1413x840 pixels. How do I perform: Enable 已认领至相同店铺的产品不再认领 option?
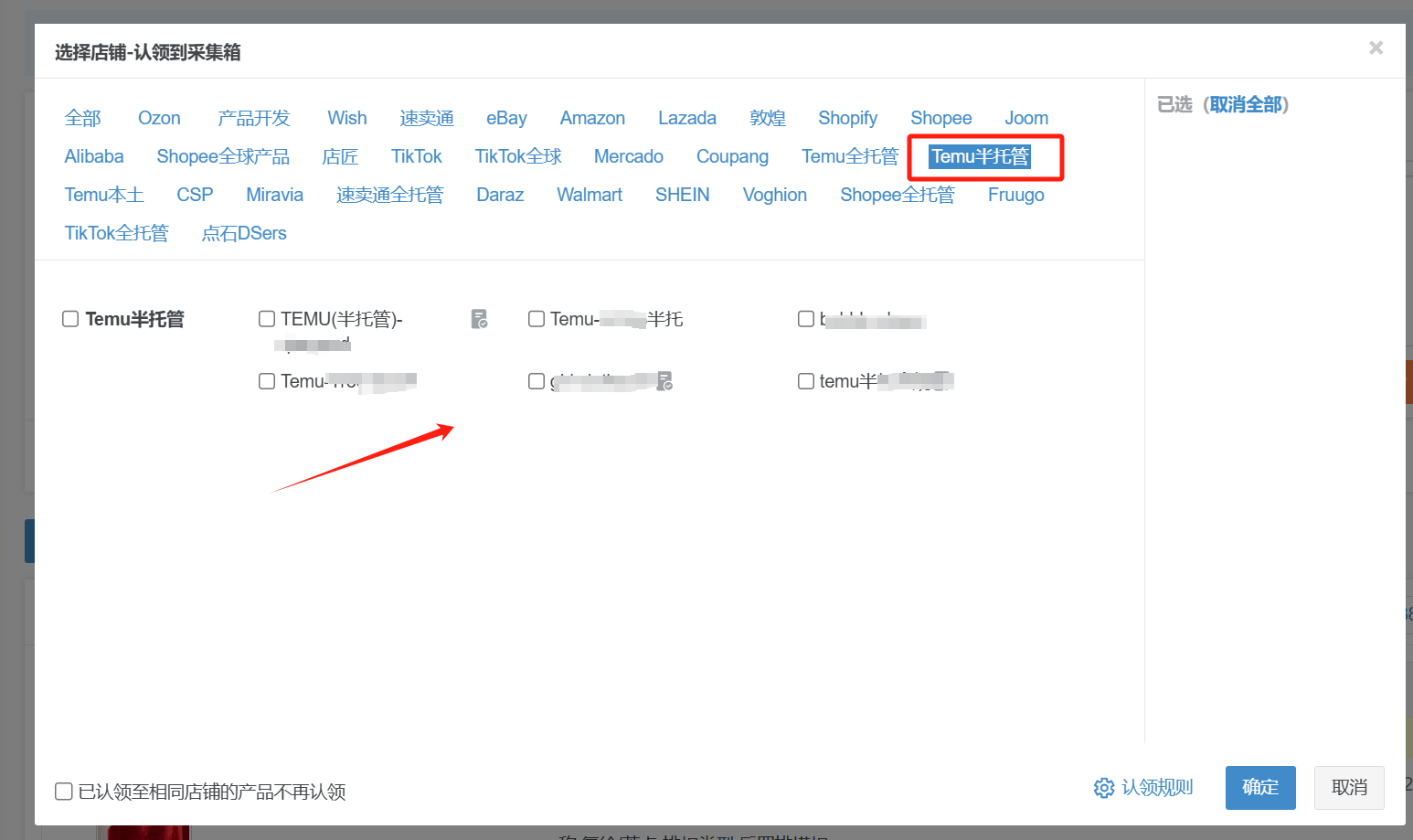64,792
